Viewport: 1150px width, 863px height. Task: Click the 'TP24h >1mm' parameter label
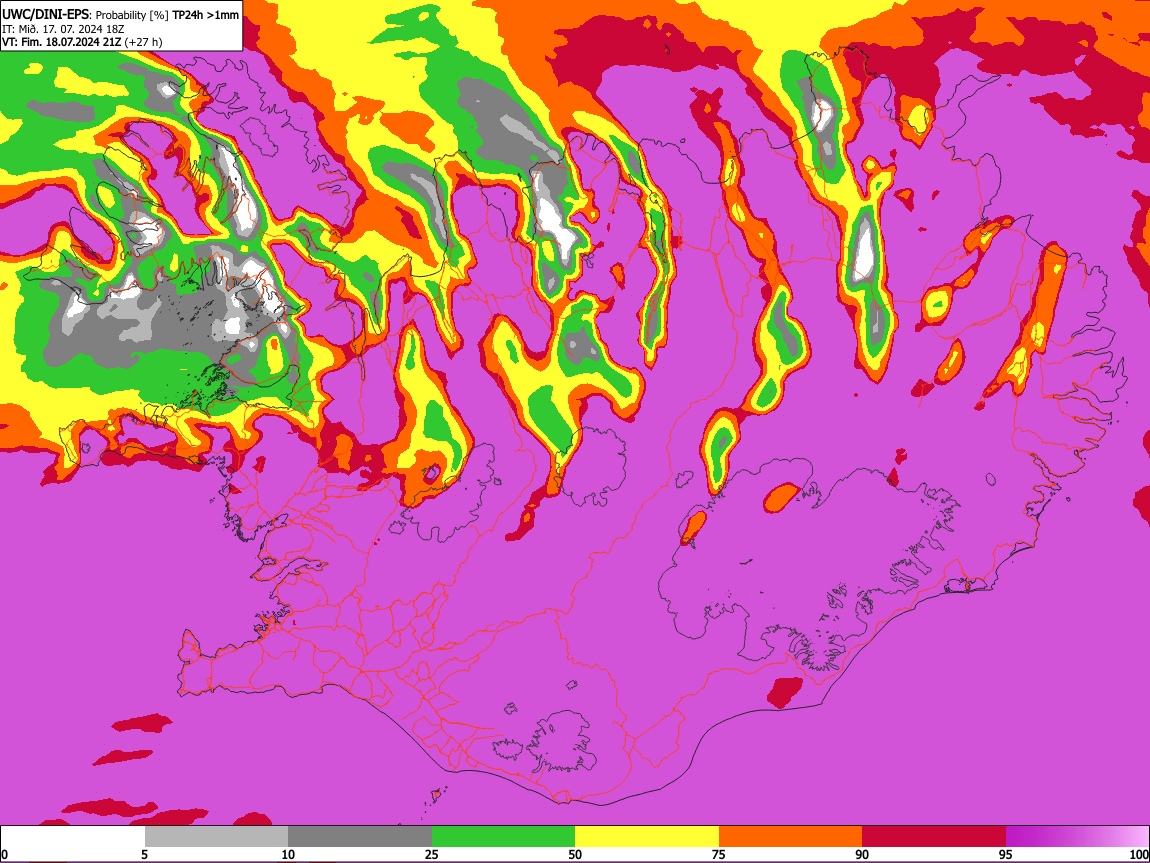[205, 15]
